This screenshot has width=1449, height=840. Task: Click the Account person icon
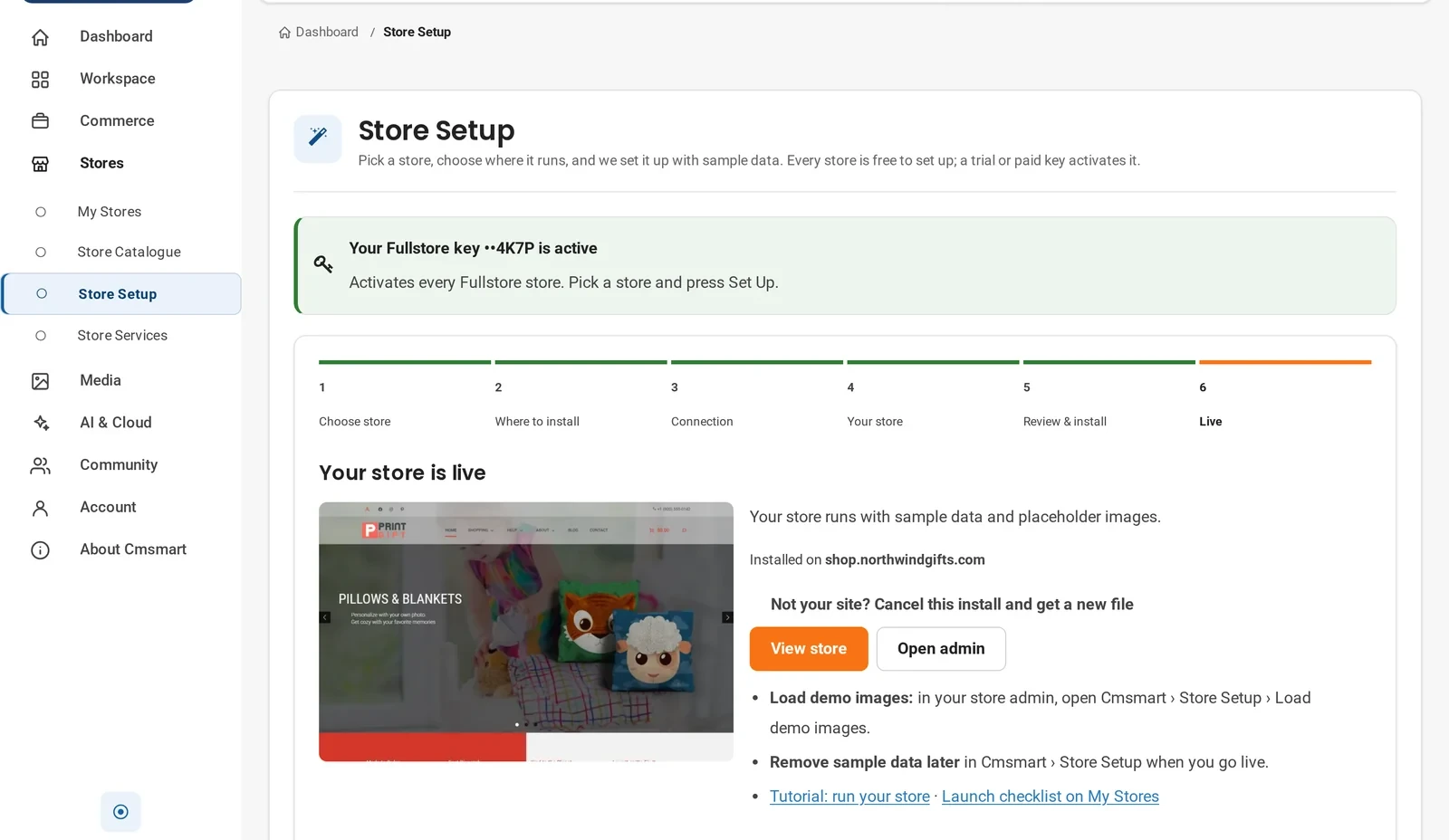[40, 508]
